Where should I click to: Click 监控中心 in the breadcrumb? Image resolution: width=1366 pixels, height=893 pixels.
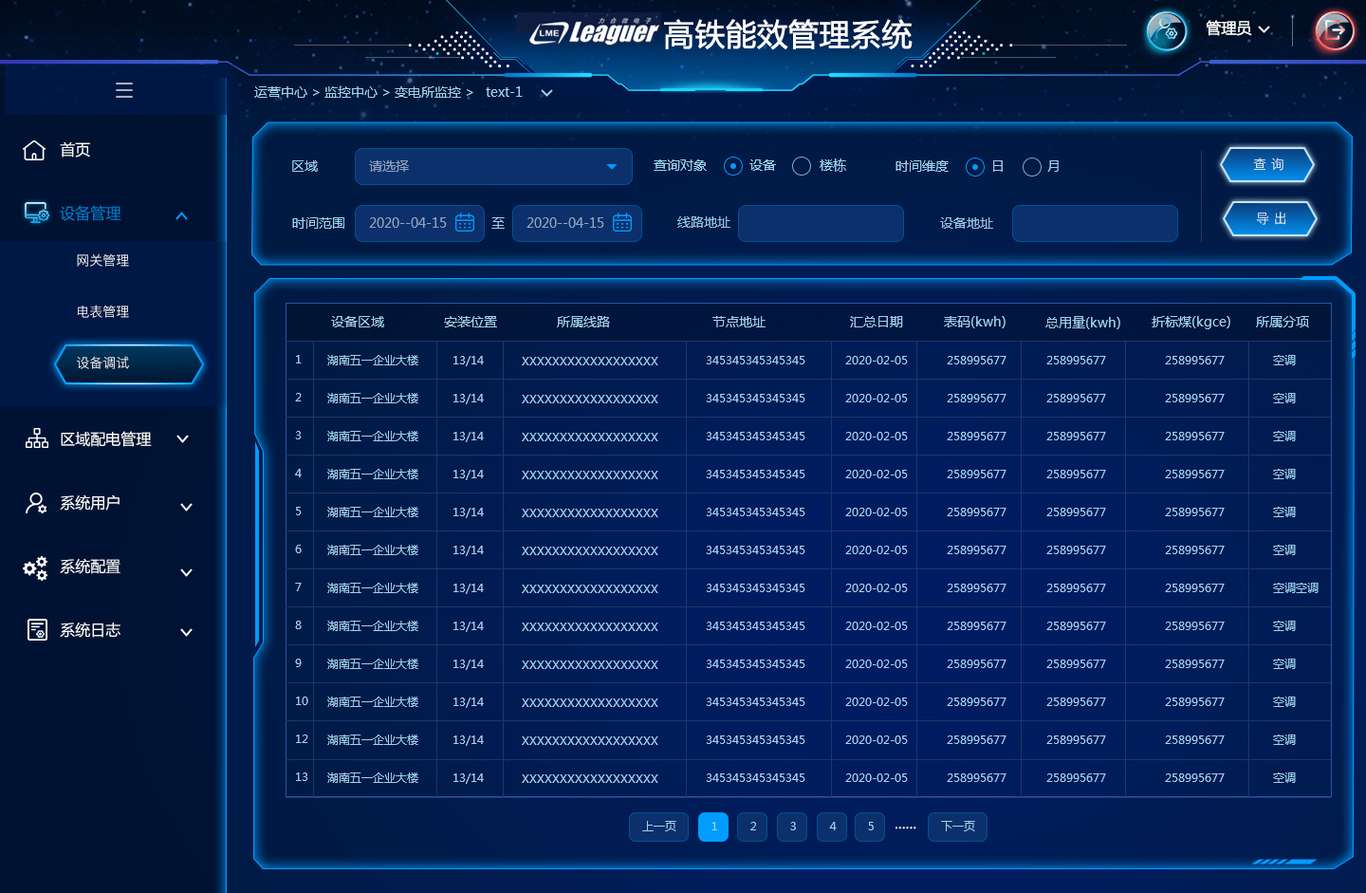click(351, 92)
